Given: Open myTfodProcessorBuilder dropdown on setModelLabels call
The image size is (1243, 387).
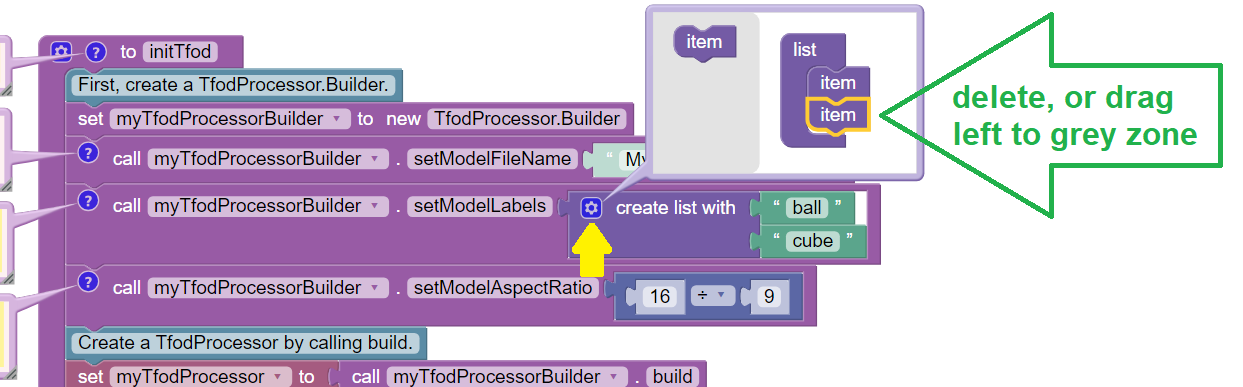Looking at the screenshot, I should 267,206.
